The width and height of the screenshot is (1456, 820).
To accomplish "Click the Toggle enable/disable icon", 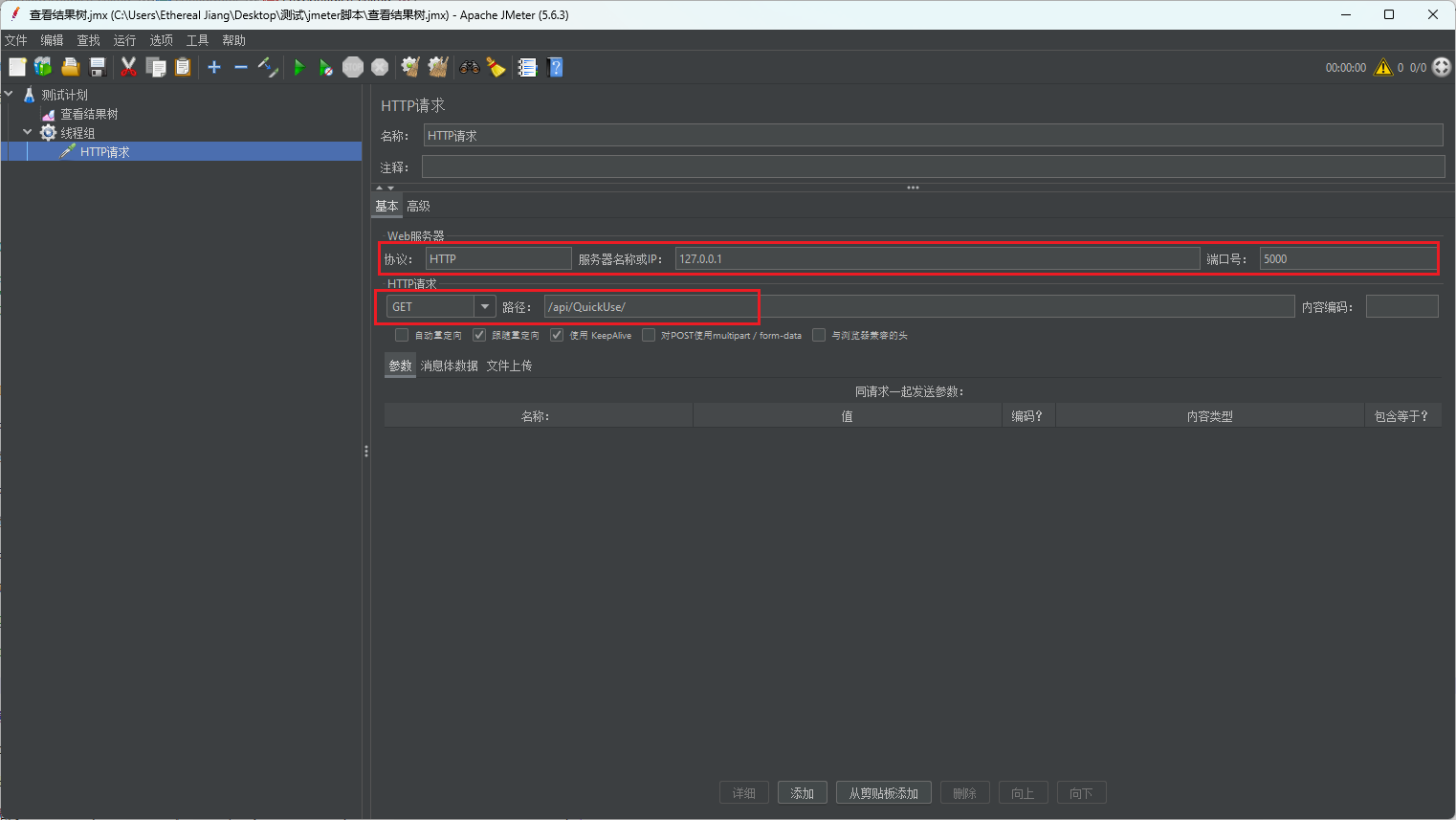I will [268, 67].
